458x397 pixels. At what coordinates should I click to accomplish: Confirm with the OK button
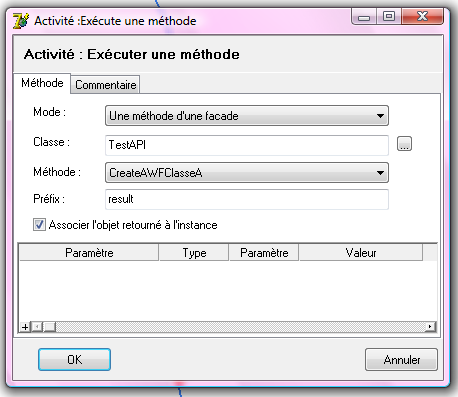[74, 360]
